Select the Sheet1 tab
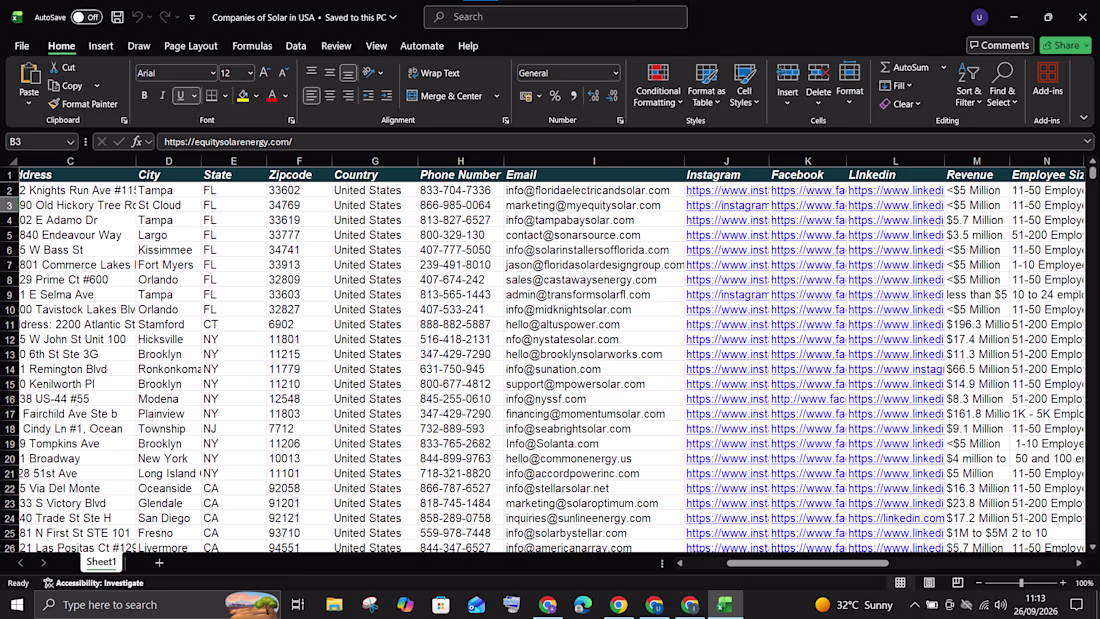Viewport: 1100px width, 619px height. (101, 562)
